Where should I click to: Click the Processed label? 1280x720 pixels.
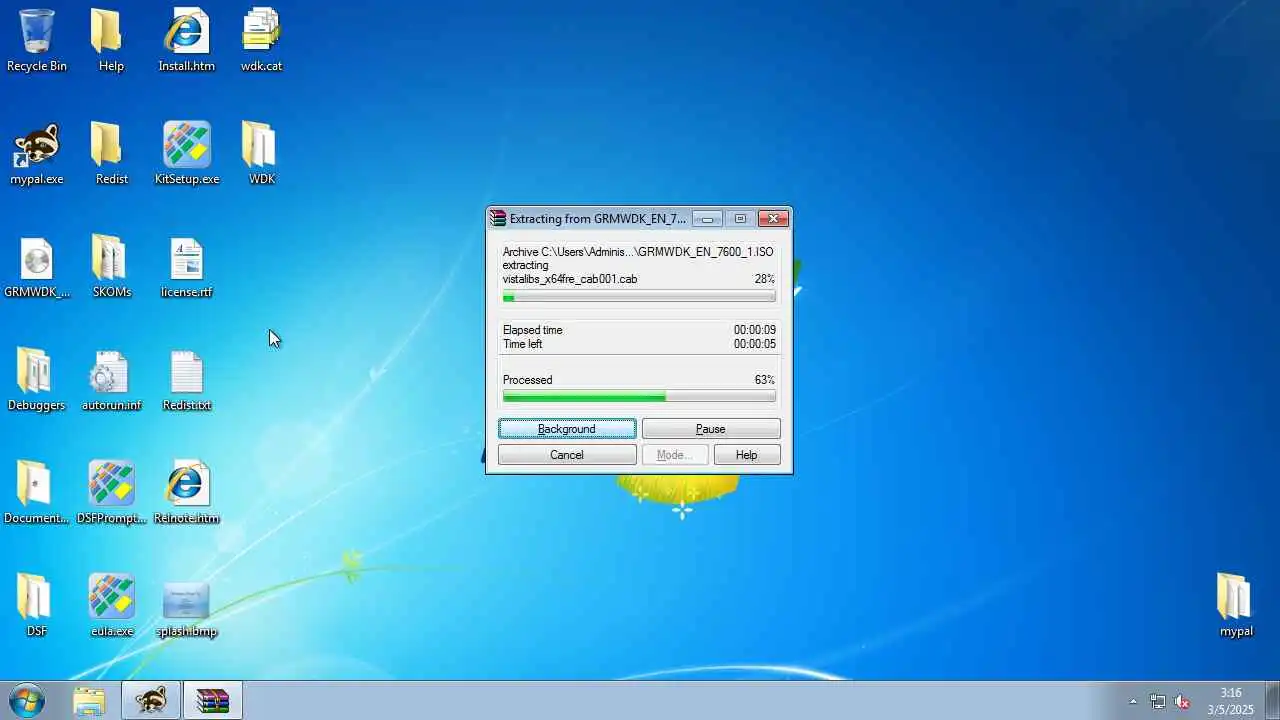coord(528,380)
